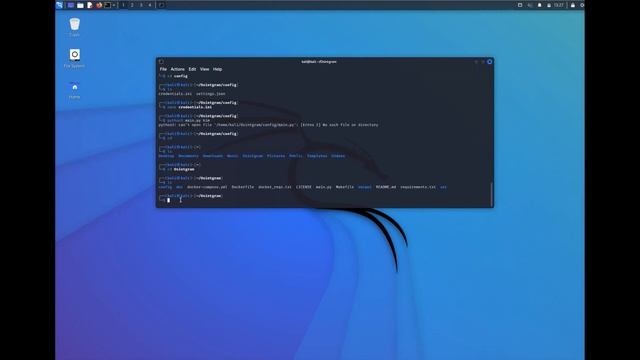The width and height of the screenshot is (640, 360).
Task: Switch to workspace 4
Action: 150,5
